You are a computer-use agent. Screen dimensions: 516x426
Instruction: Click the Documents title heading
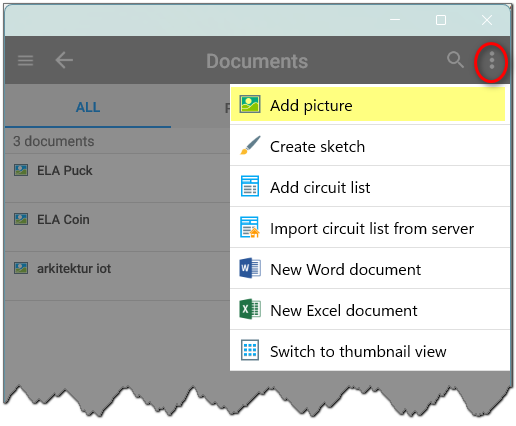[257, 61]
